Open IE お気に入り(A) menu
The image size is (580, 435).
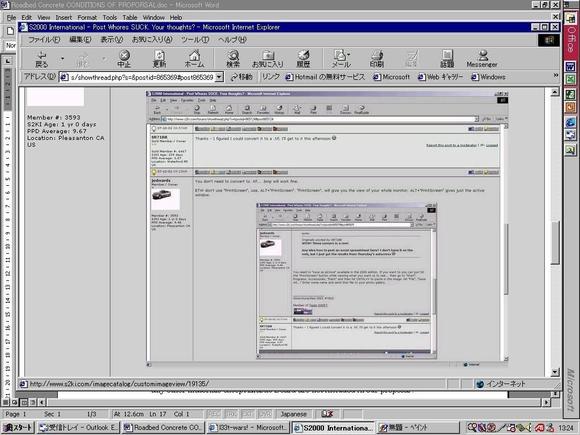pos(152,40)
